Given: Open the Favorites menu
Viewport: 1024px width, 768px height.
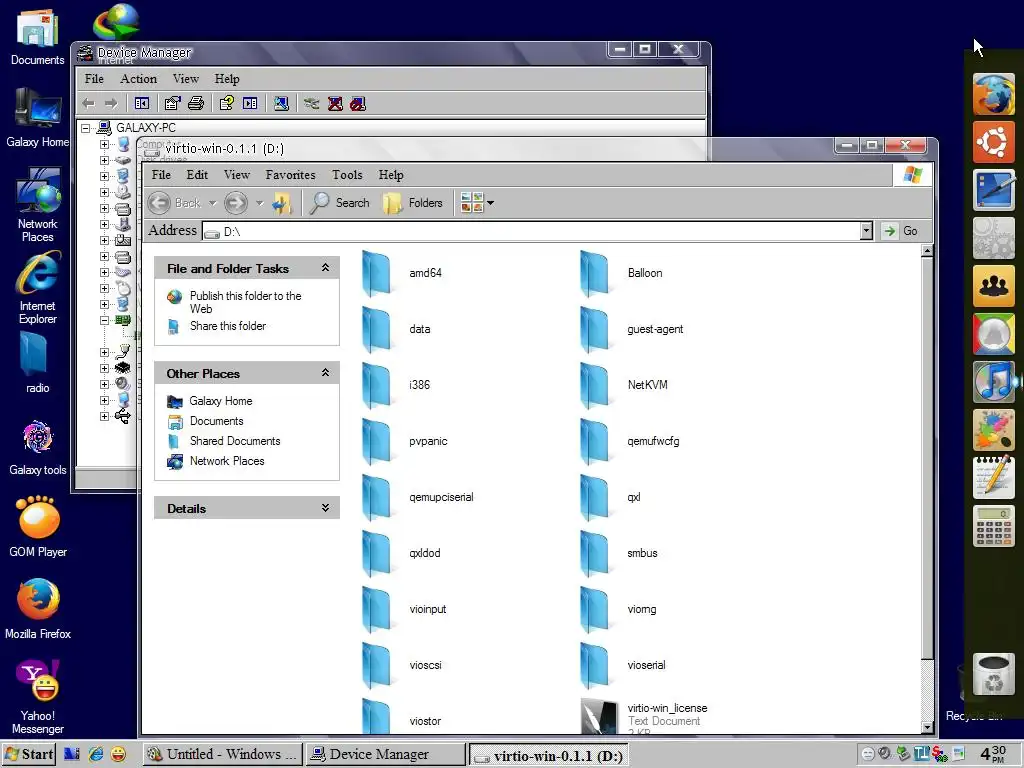Looking at the screenshot, I should (290, 175).
